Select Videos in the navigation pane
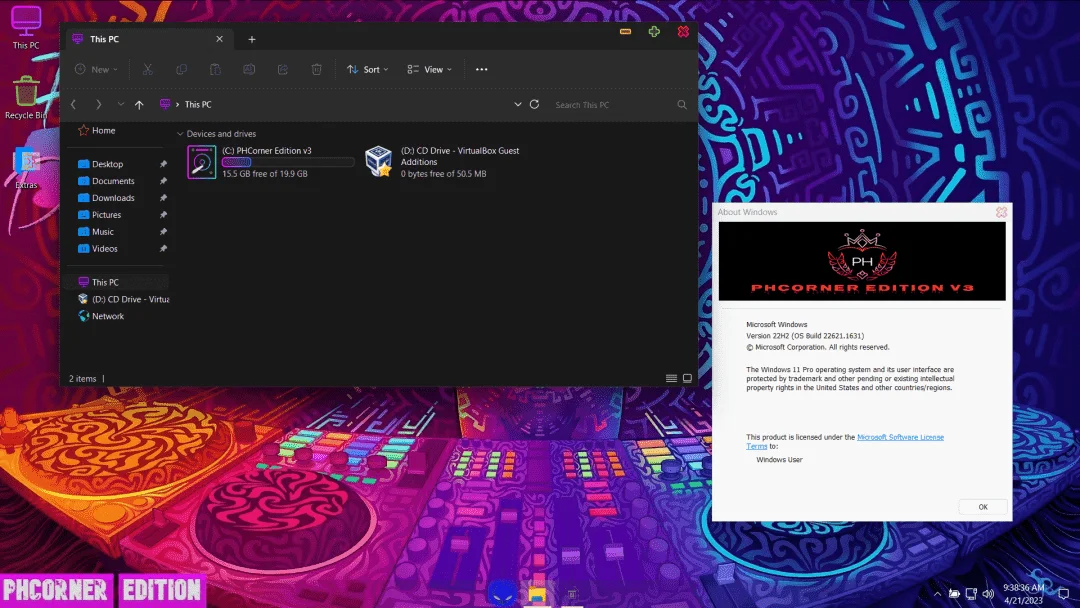 click(105, 249)
